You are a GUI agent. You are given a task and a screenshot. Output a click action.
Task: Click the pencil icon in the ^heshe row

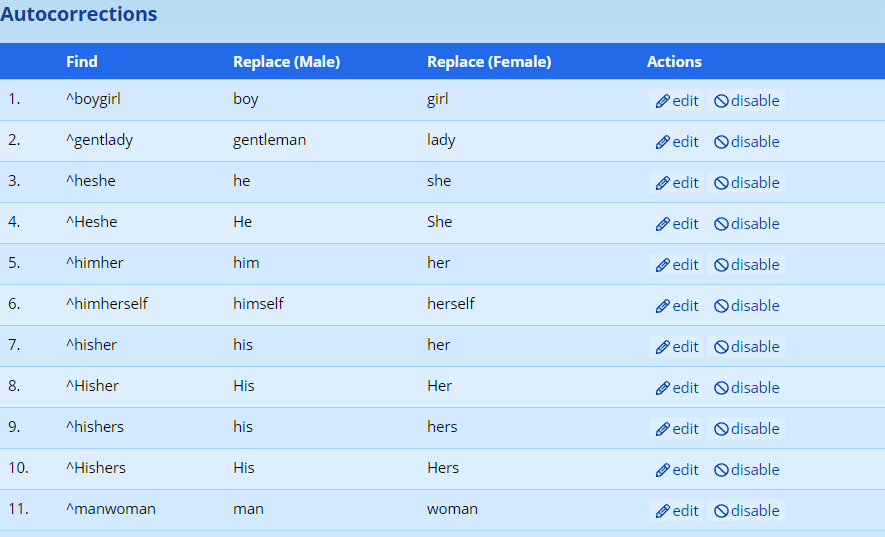click(662, 183)
